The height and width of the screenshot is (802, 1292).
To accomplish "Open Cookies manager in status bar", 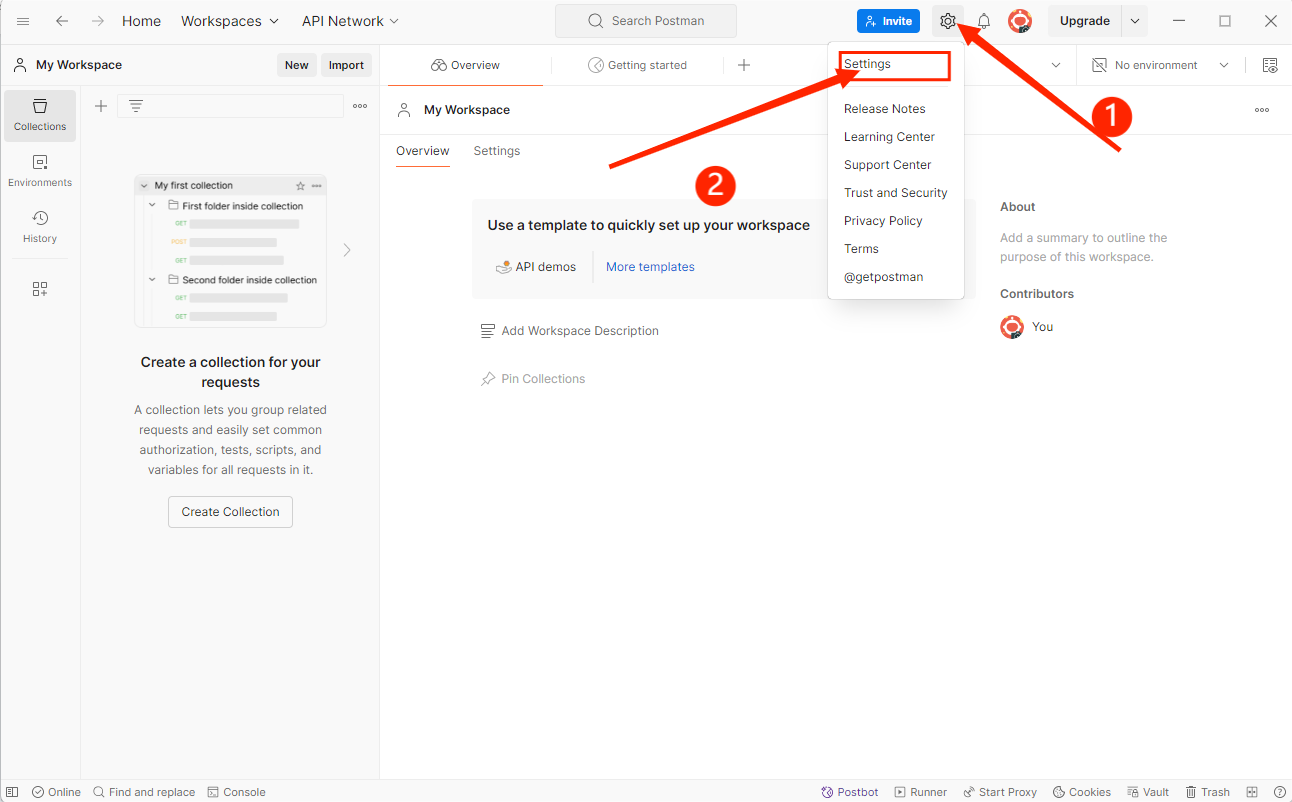I will pyautogui.click(x=1081, y=792).
